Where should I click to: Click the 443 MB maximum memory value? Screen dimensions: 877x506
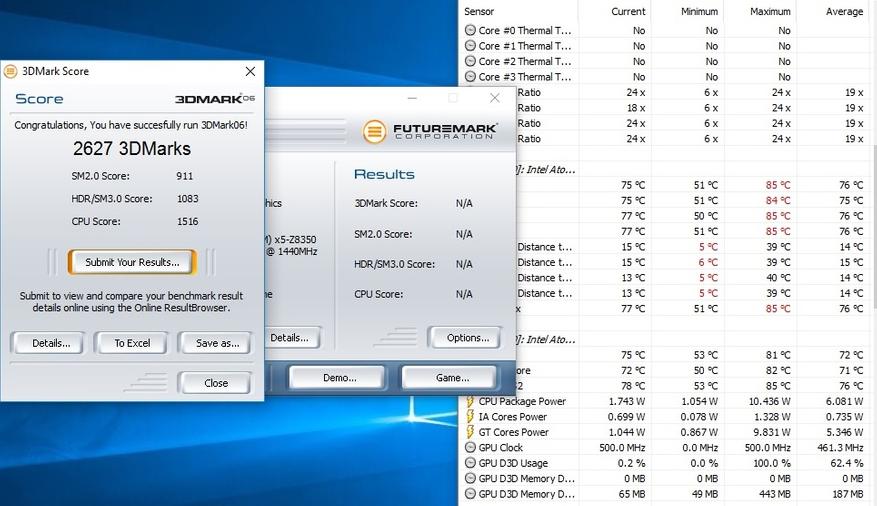pyautogui.click(x=775, y=494)
